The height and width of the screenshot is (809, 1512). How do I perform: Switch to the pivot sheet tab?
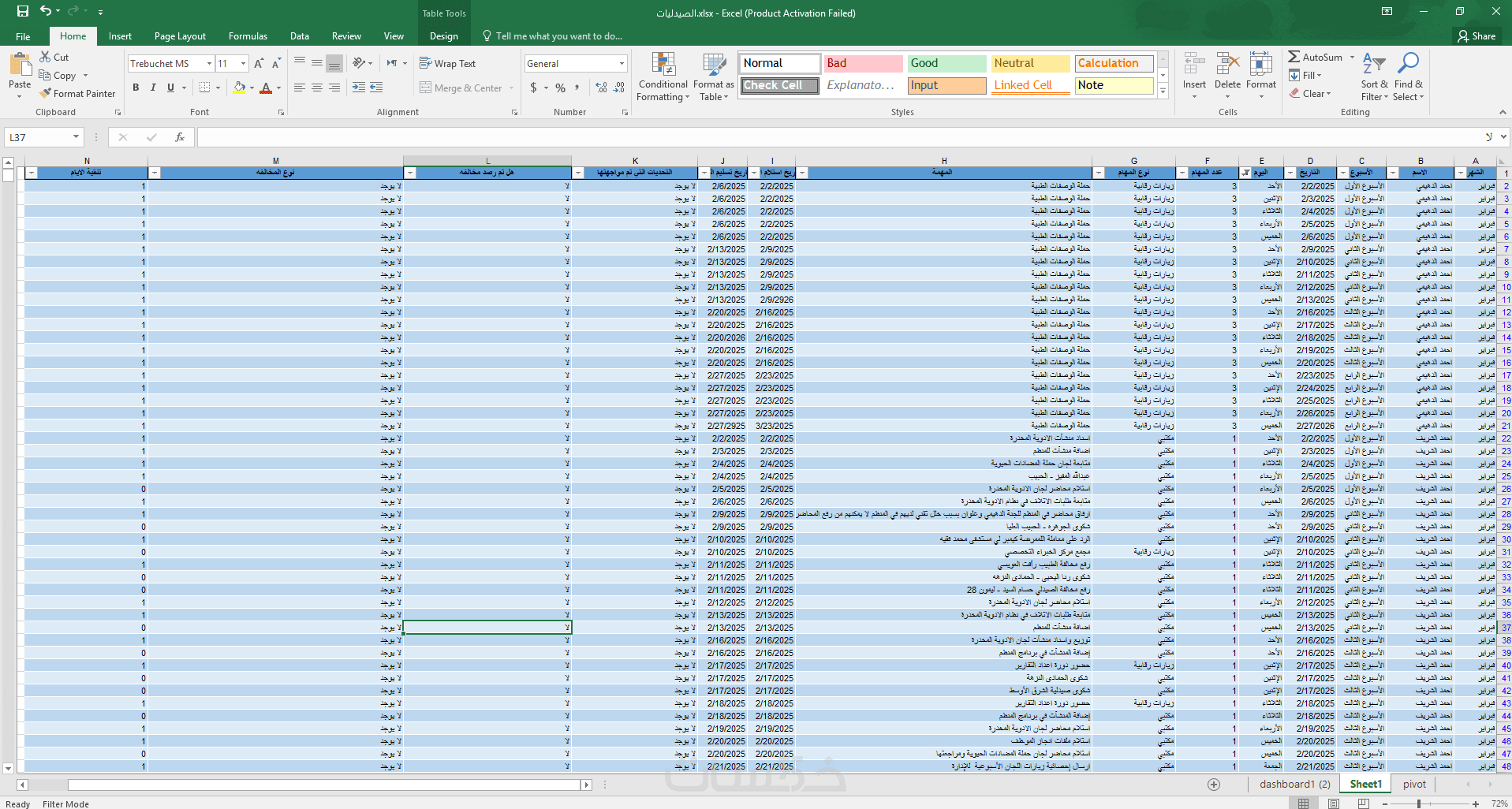pos(1414,785)
